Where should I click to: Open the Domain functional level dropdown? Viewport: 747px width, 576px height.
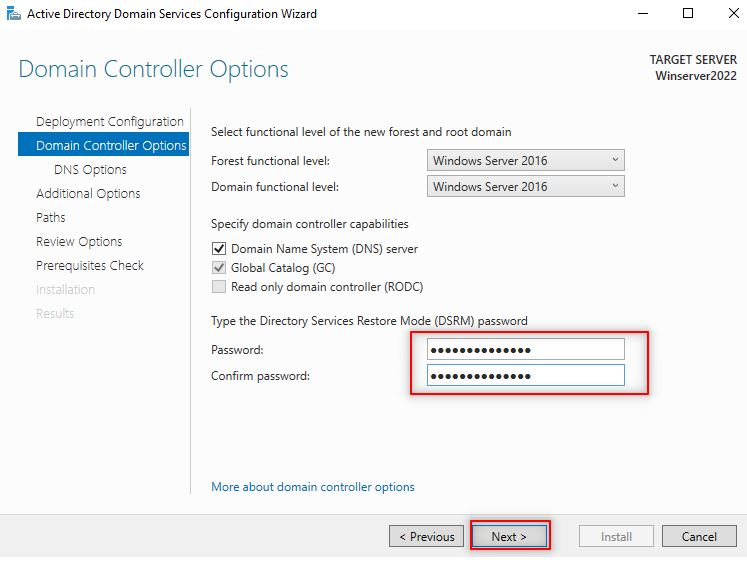pyautogui.click(x=525, y=187)
